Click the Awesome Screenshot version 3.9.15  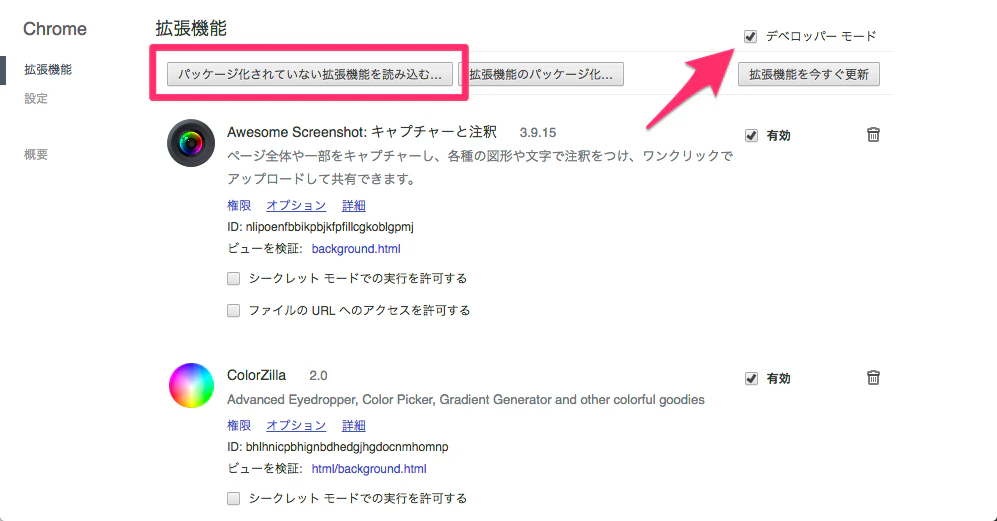coord(538,133)
